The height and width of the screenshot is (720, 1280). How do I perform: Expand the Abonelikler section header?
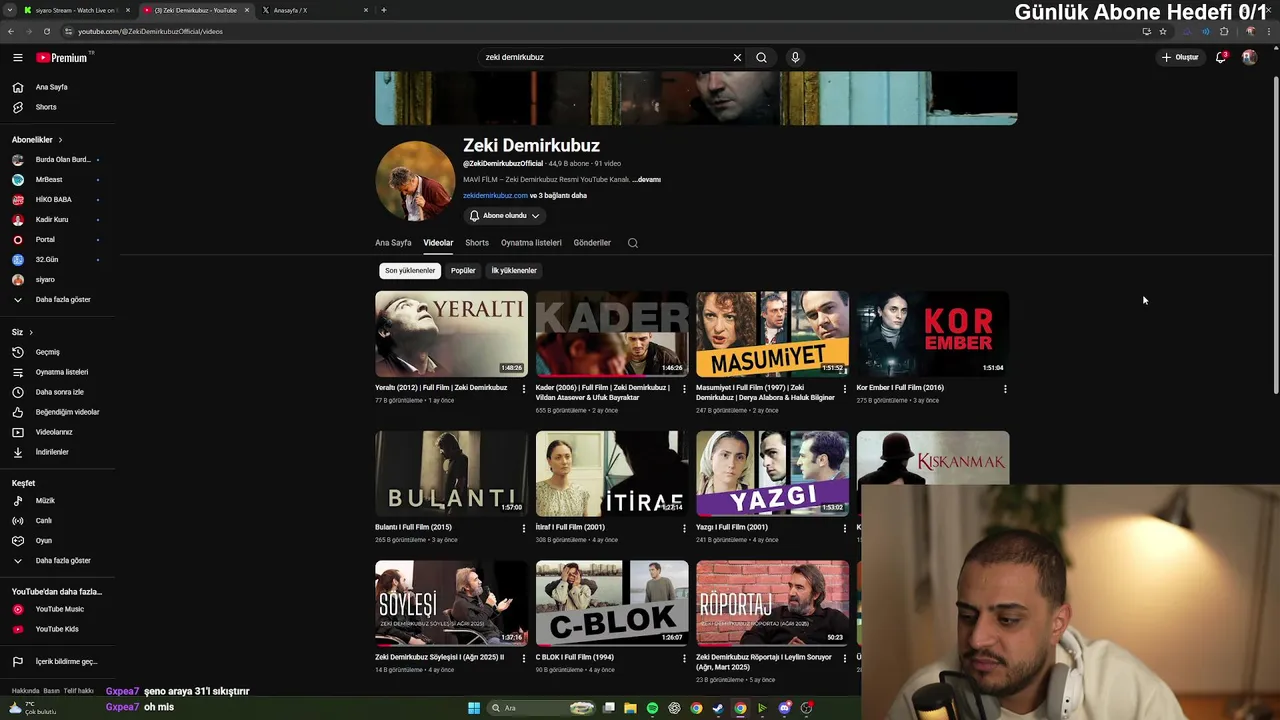coord(37,140)
